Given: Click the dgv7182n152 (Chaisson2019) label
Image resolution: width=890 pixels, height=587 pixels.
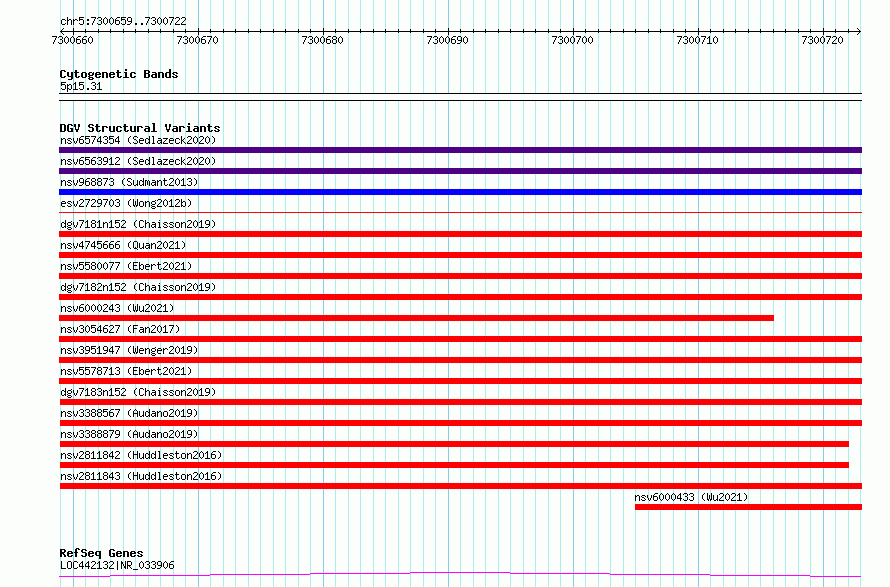Looking at the screenshot, I should 138,287.
